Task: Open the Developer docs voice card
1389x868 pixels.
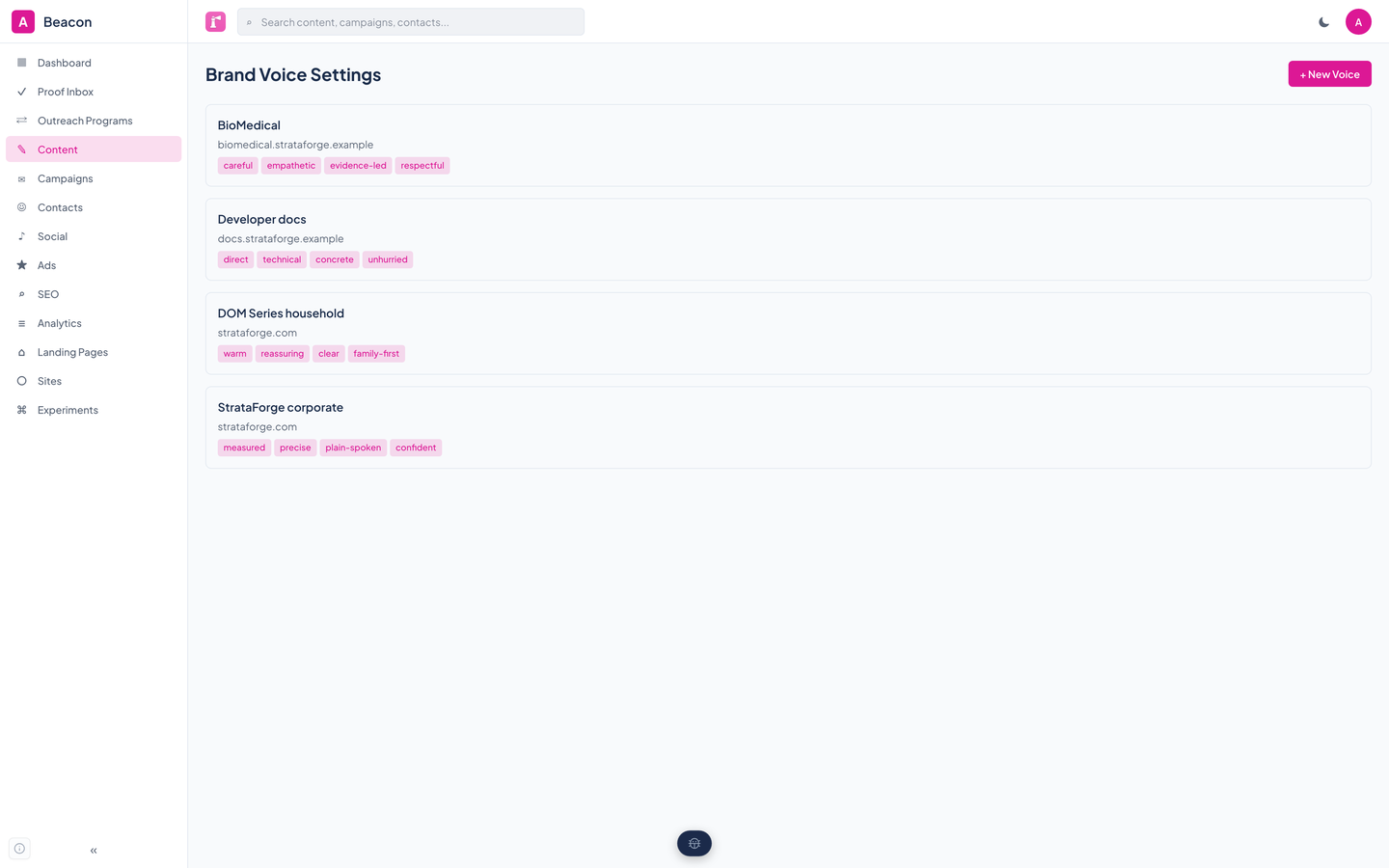Action: (788, 239)
